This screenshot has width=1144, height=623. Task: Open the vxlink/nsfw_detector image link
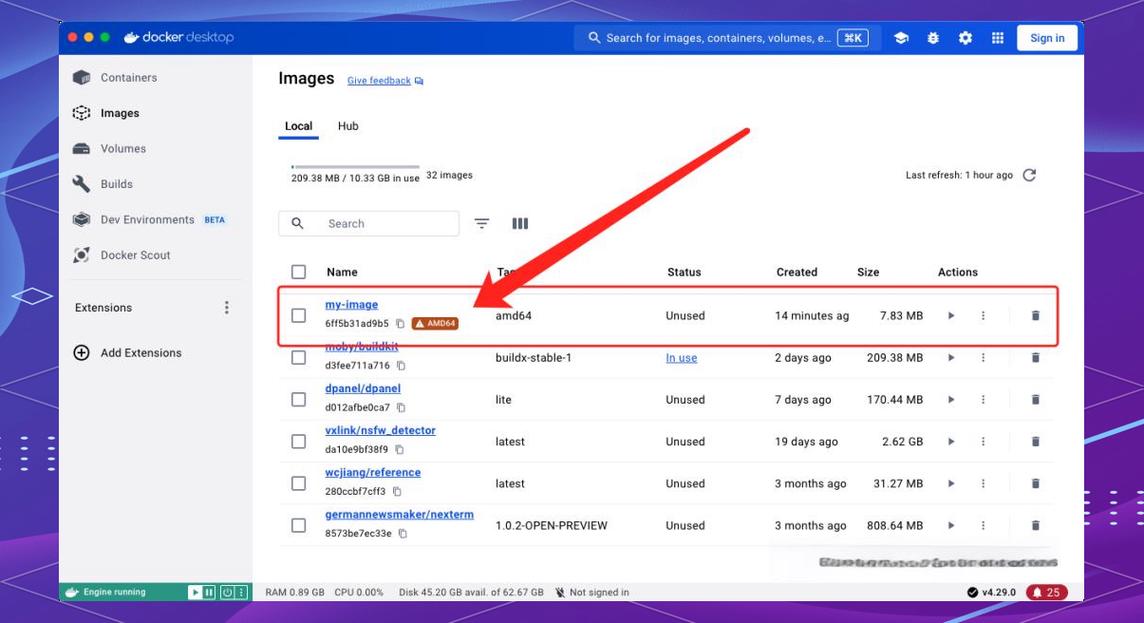pyautogui.click(x=380, y=430)
